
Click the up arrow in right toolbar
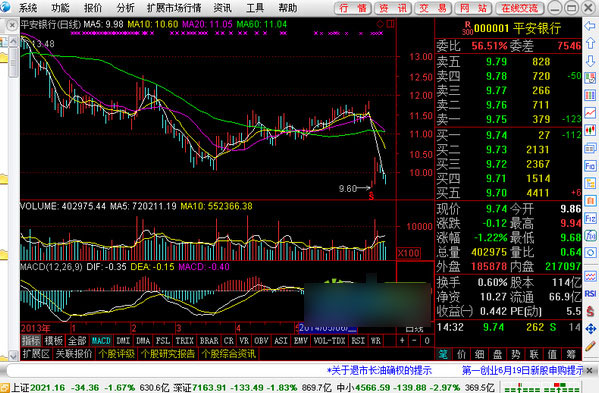(590, 43)
